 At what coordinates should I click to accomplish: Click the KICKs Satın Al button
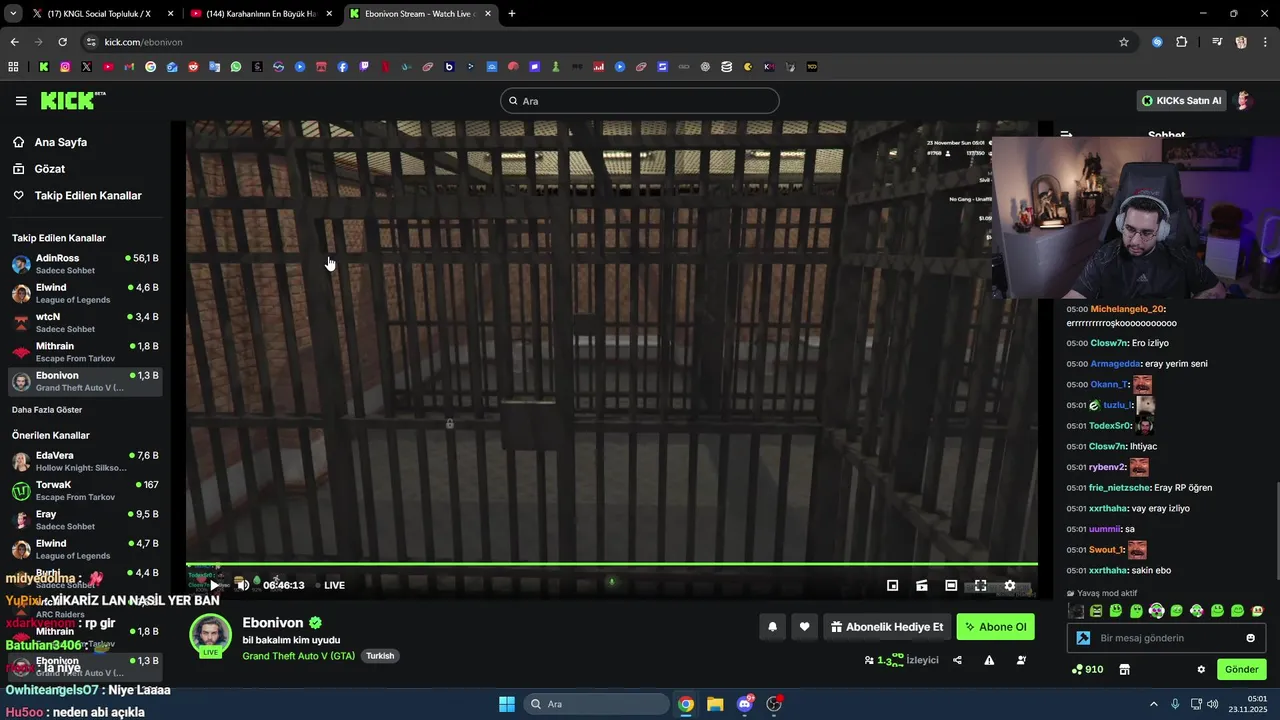point(1181,101)
